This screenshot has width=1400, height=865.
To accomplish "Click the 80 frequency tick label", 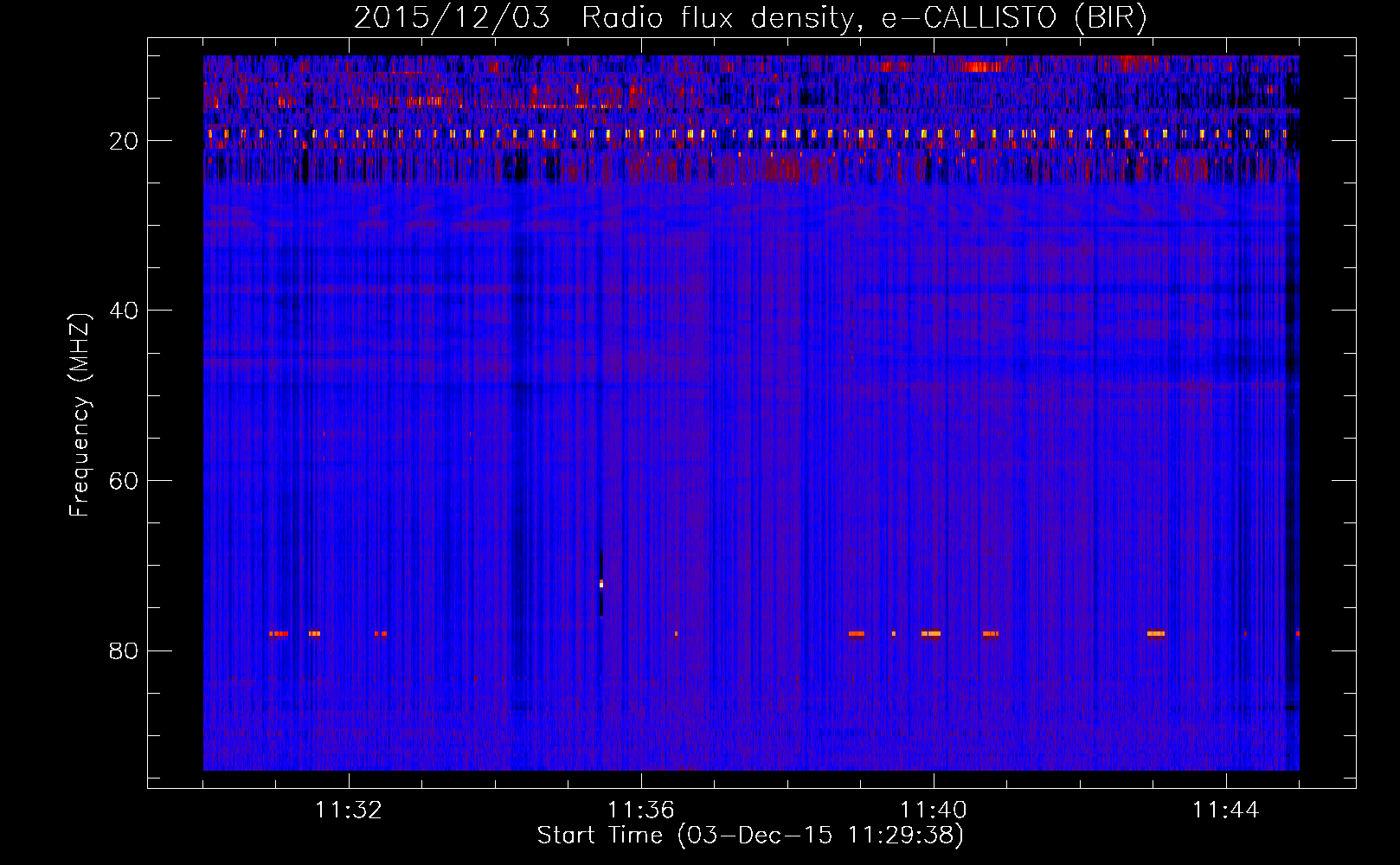I will [125, 650].
